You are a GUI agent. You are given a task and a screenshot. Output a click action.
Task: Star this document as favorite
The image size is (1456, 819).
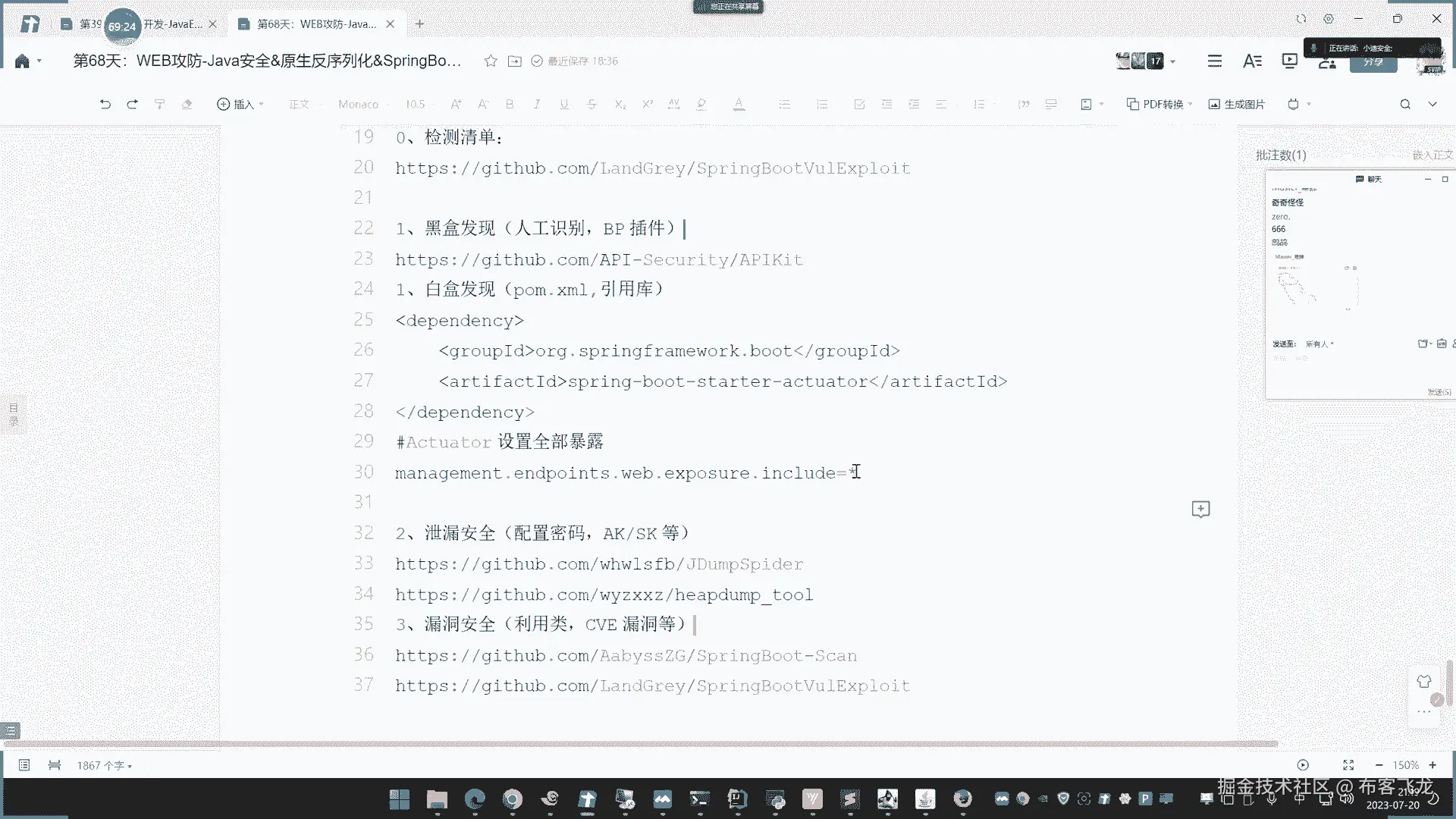491,61
